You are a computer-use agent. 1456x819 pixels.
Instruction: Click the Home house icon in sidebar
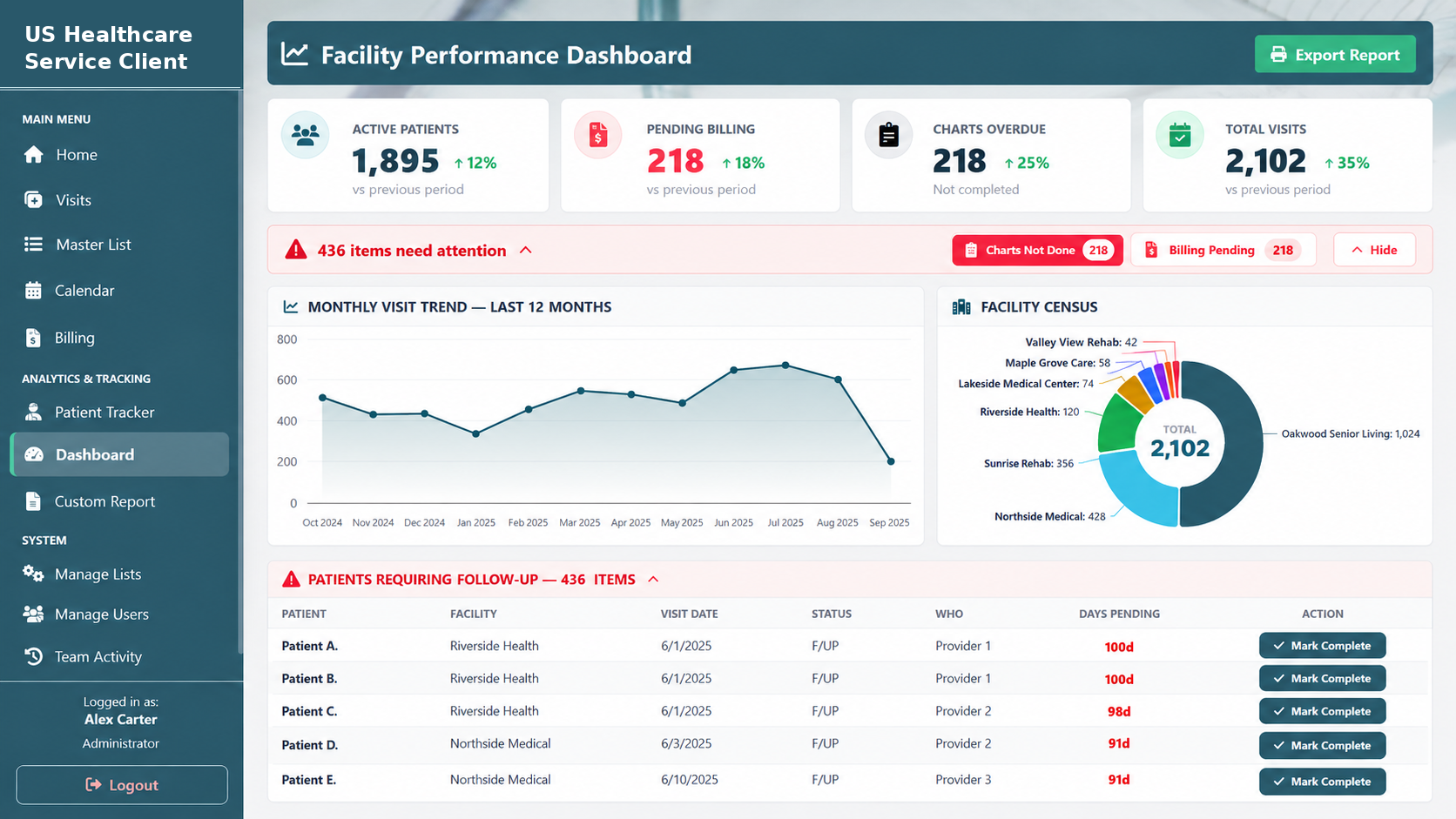[33, 155]
